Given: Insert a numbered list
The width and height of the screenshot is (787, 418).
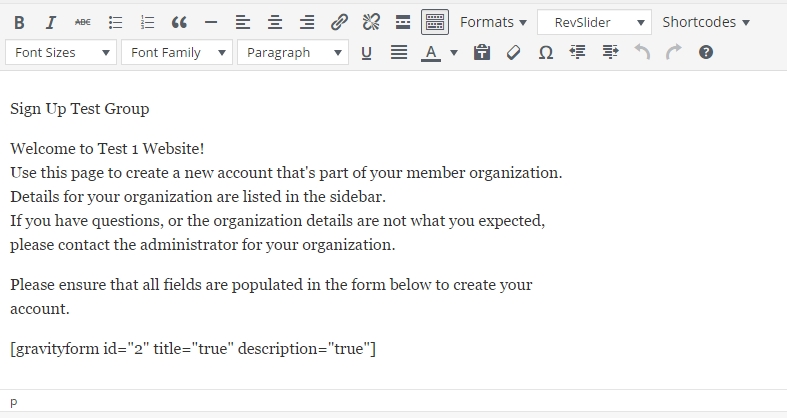Looking at the screenshot, I should pos(147,22).
